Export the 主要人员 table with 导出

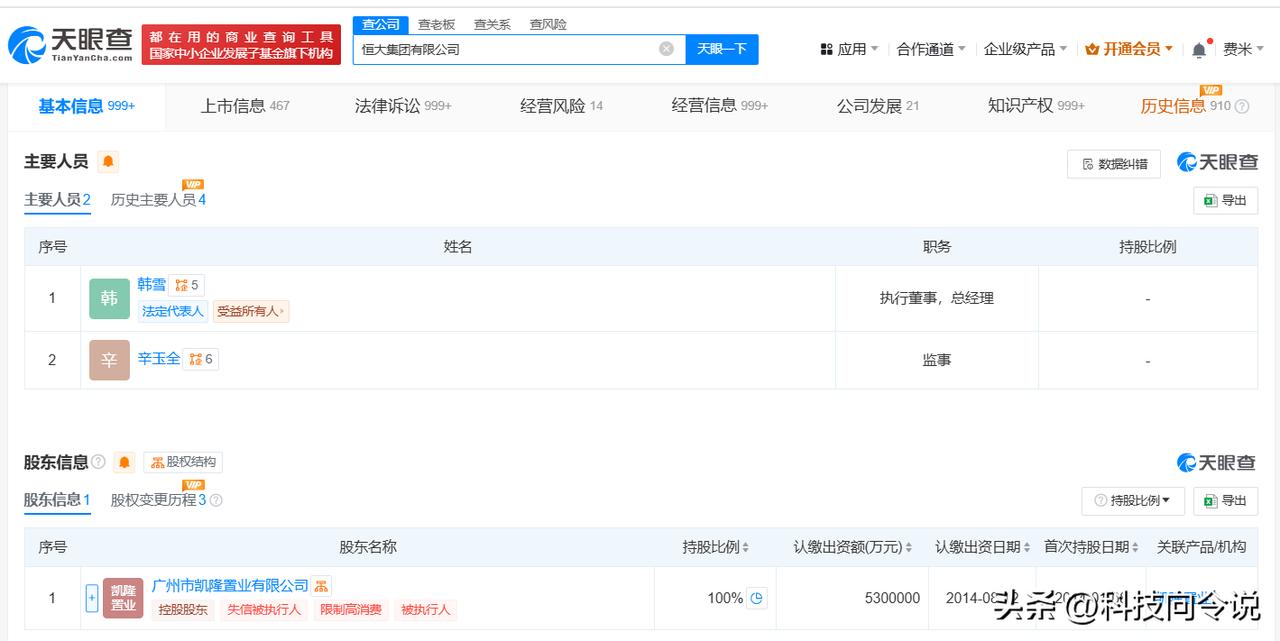point(1226,200)
